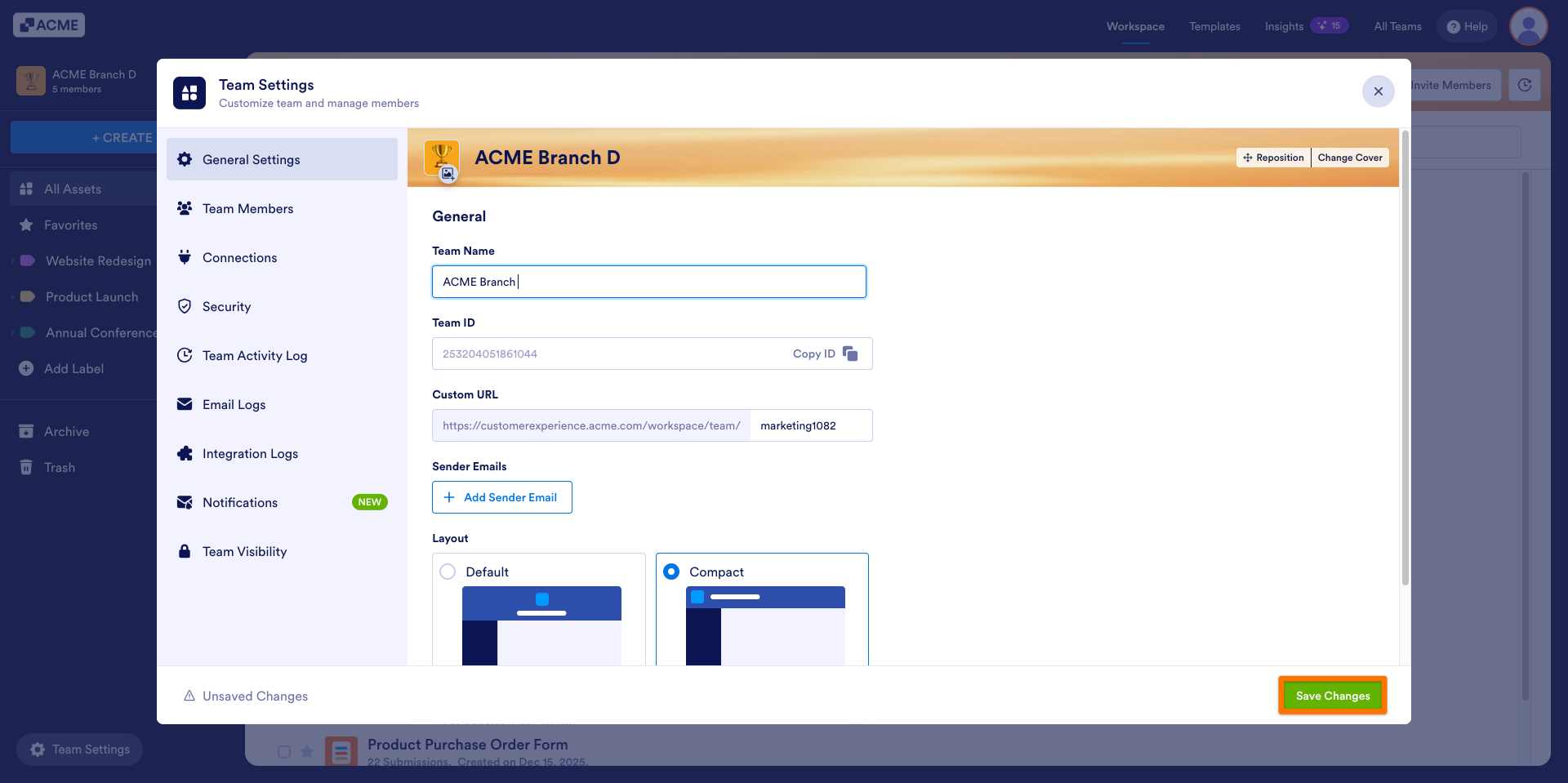Click the Help button in top bar
Viewport: 1568px width, 783px height.
tap(1467, 26)
